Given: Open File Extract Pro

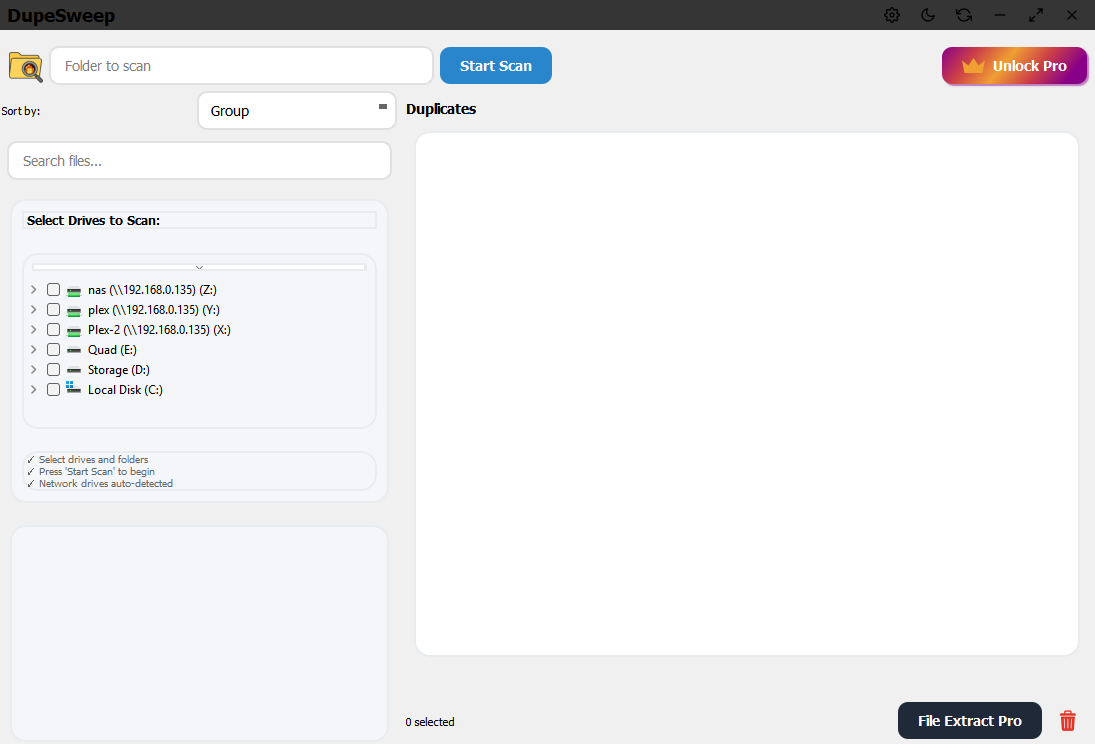Looking at the screenshot, I should (x=970, y=720).
